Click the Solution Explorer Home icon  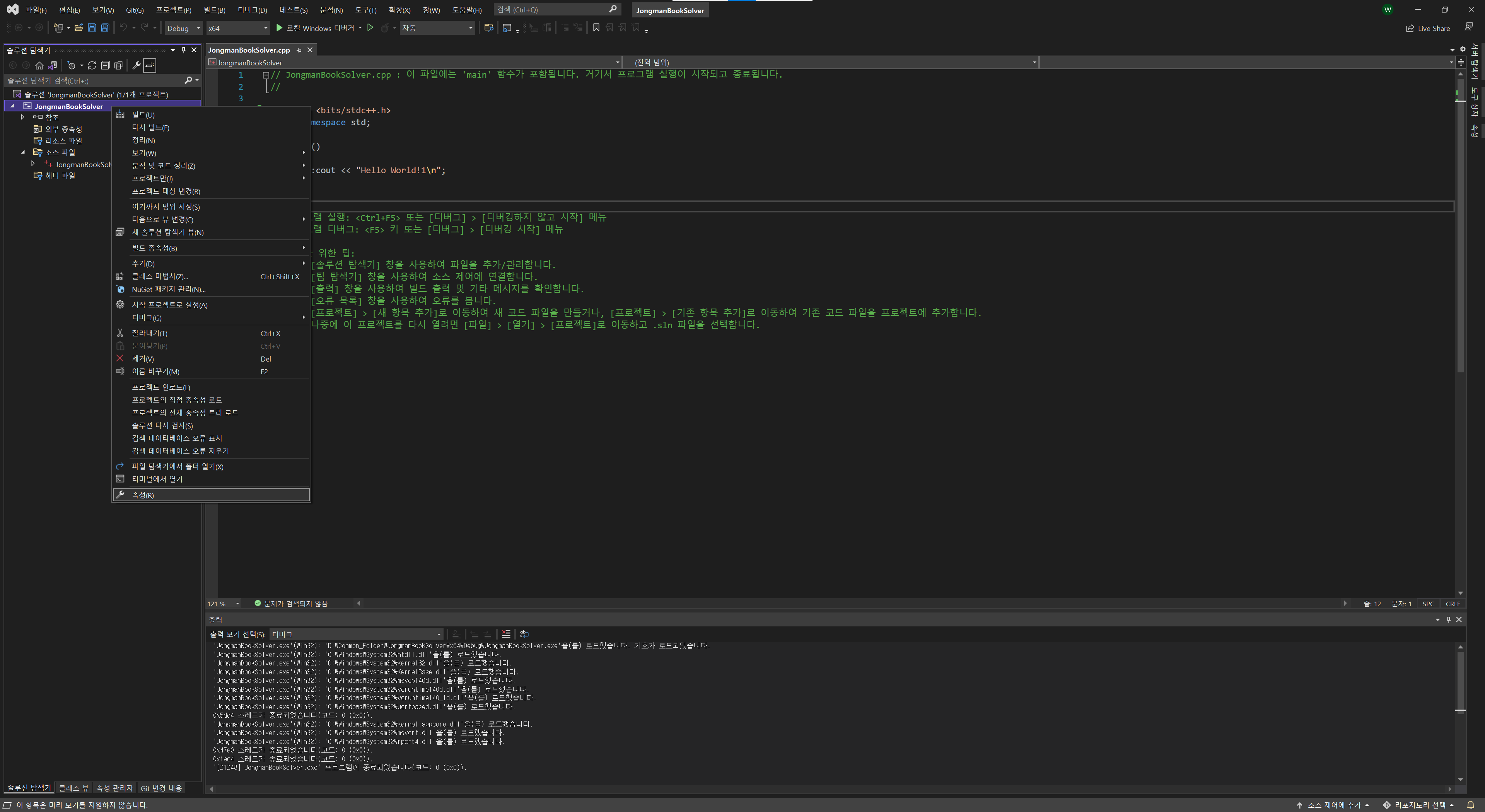pos(39,66)
